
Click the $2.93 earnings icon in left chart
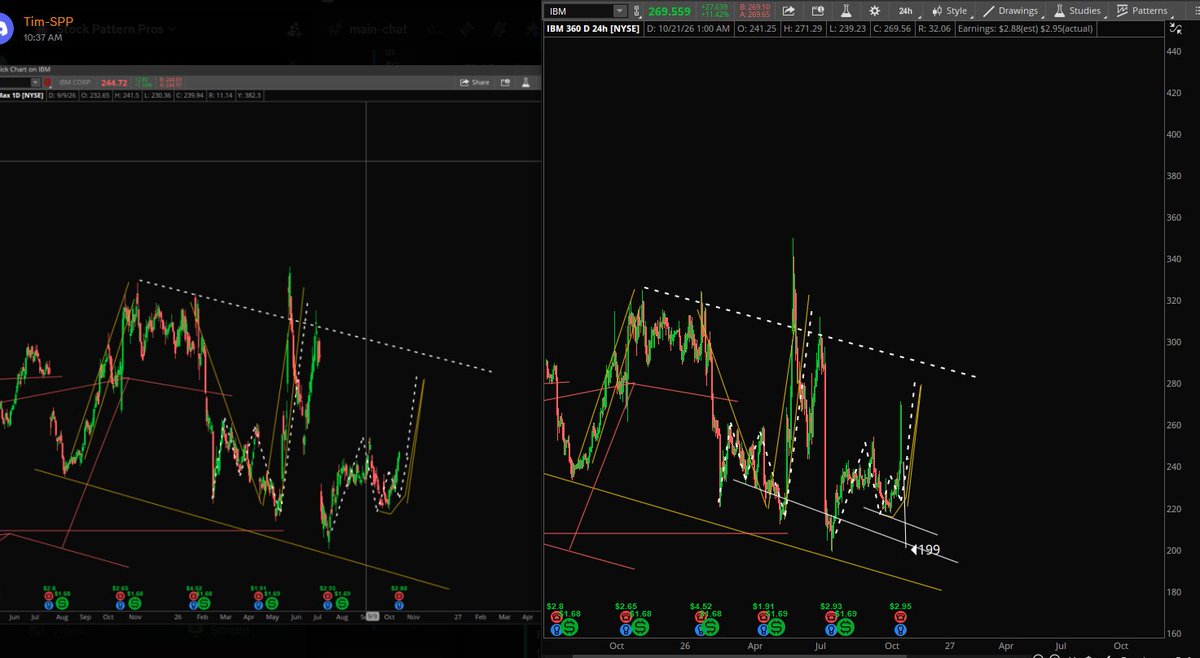click(x=327, y=598)
